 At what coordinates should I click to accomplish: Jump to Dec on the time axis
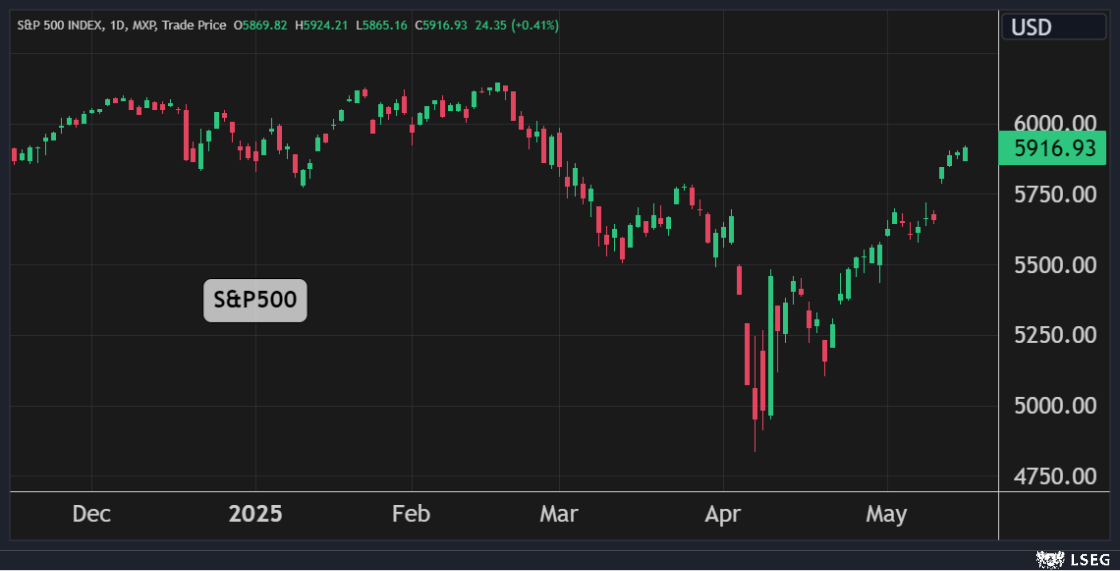tap(91, 514)
